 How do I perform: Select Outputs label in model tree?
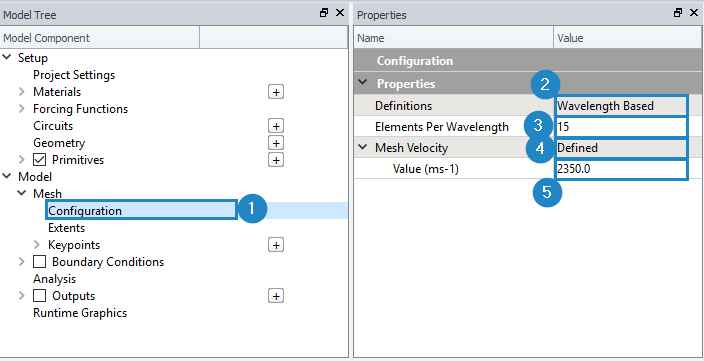(73, 296)
